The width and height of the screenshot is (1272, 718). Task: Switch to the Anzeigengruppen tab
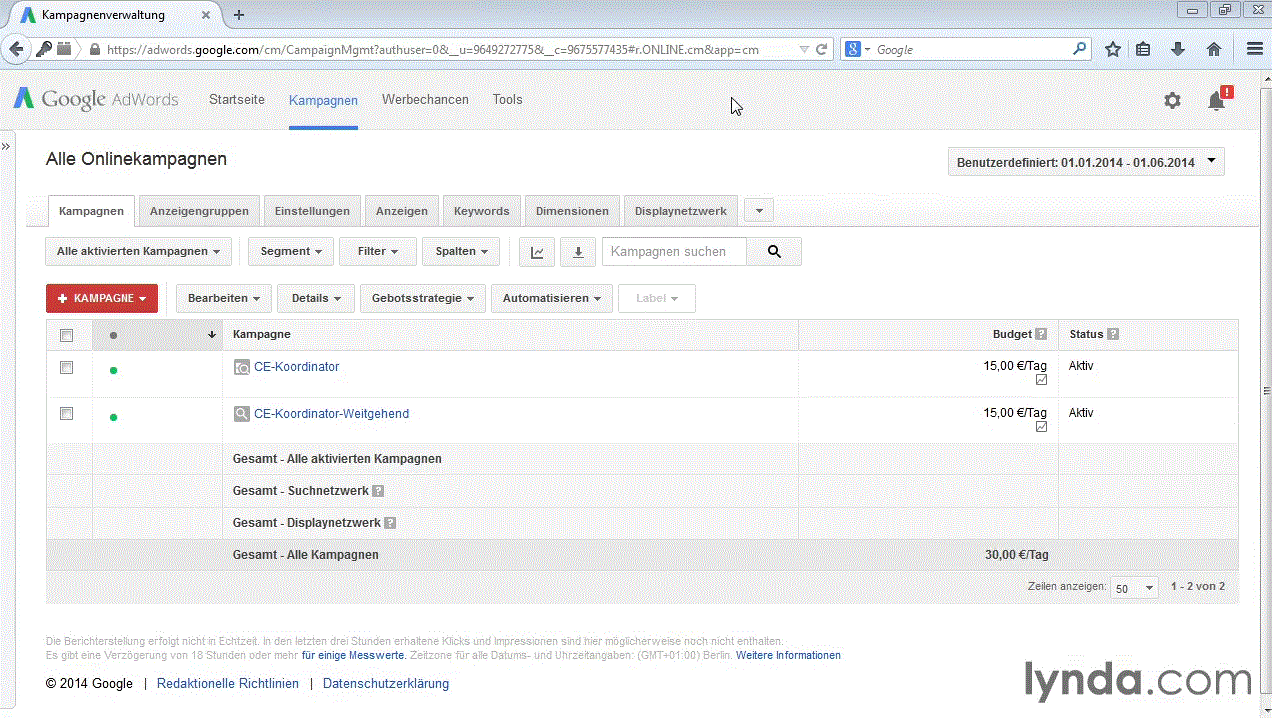pyautogui.click(x=200, y=211)
